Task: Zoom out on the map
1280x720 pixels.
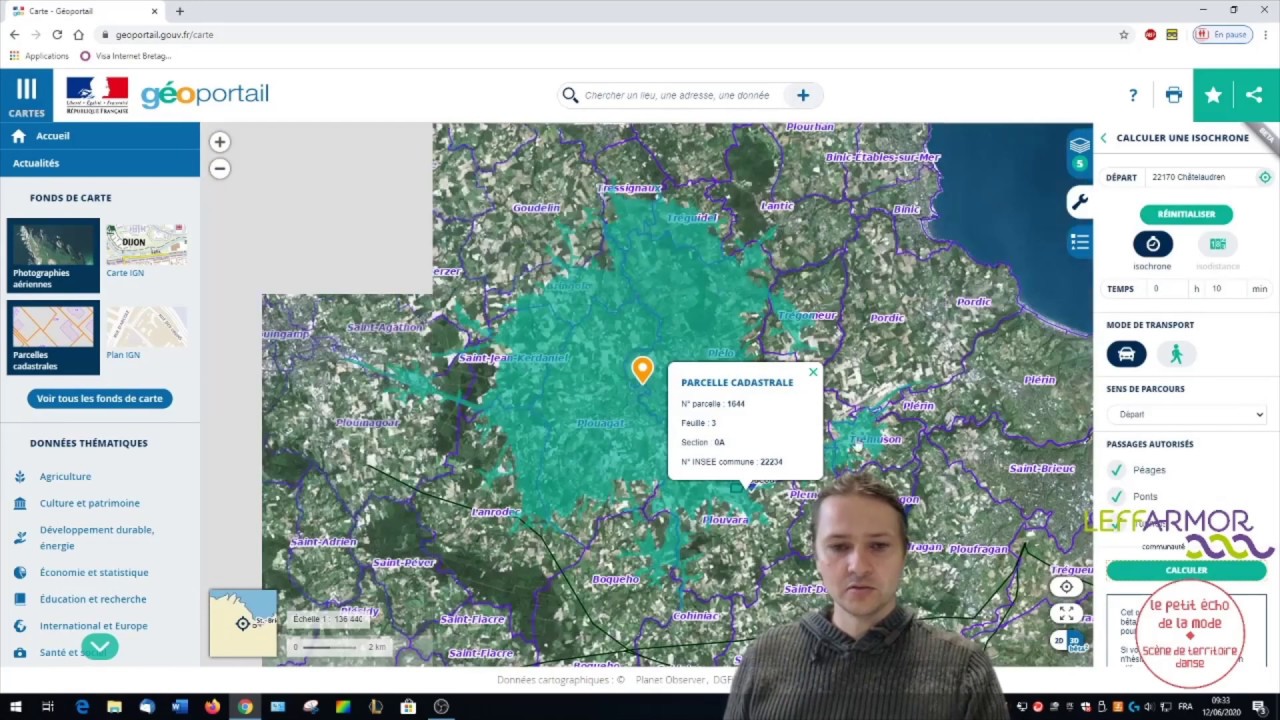Action: [x=220, y=169]
